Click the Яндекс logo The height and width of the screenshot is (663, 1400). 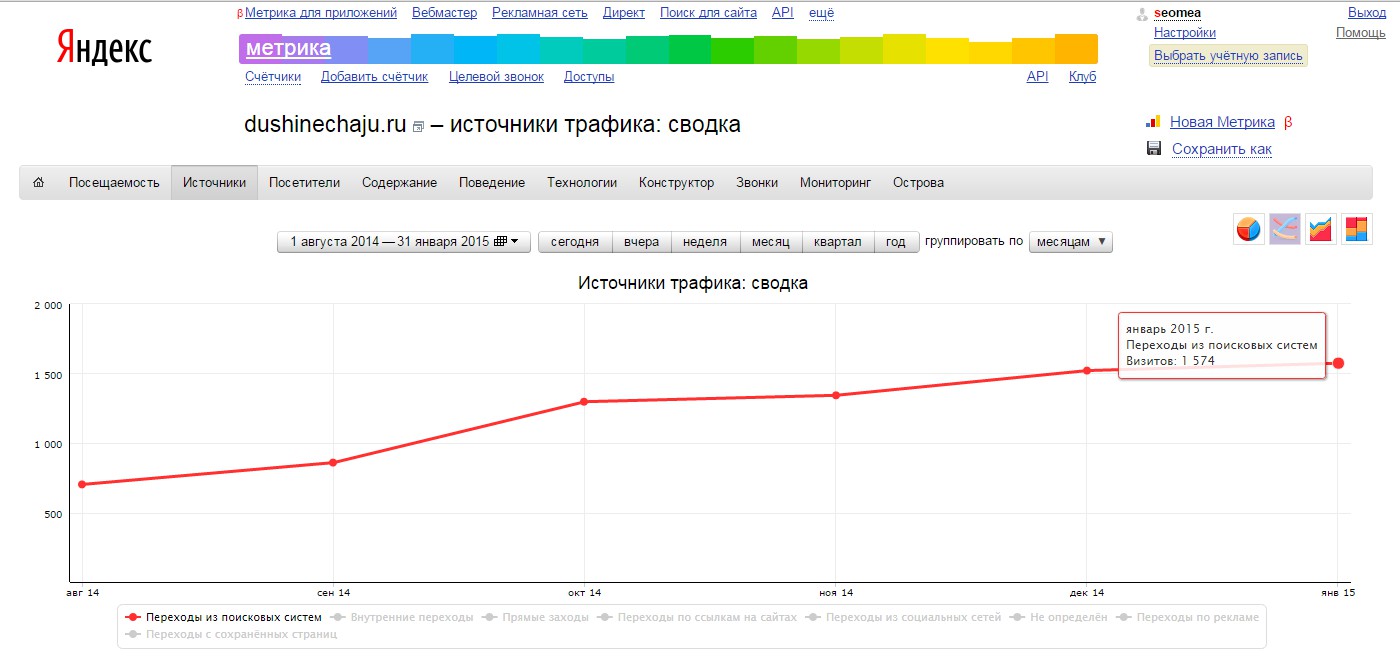(x=104, y=48)
